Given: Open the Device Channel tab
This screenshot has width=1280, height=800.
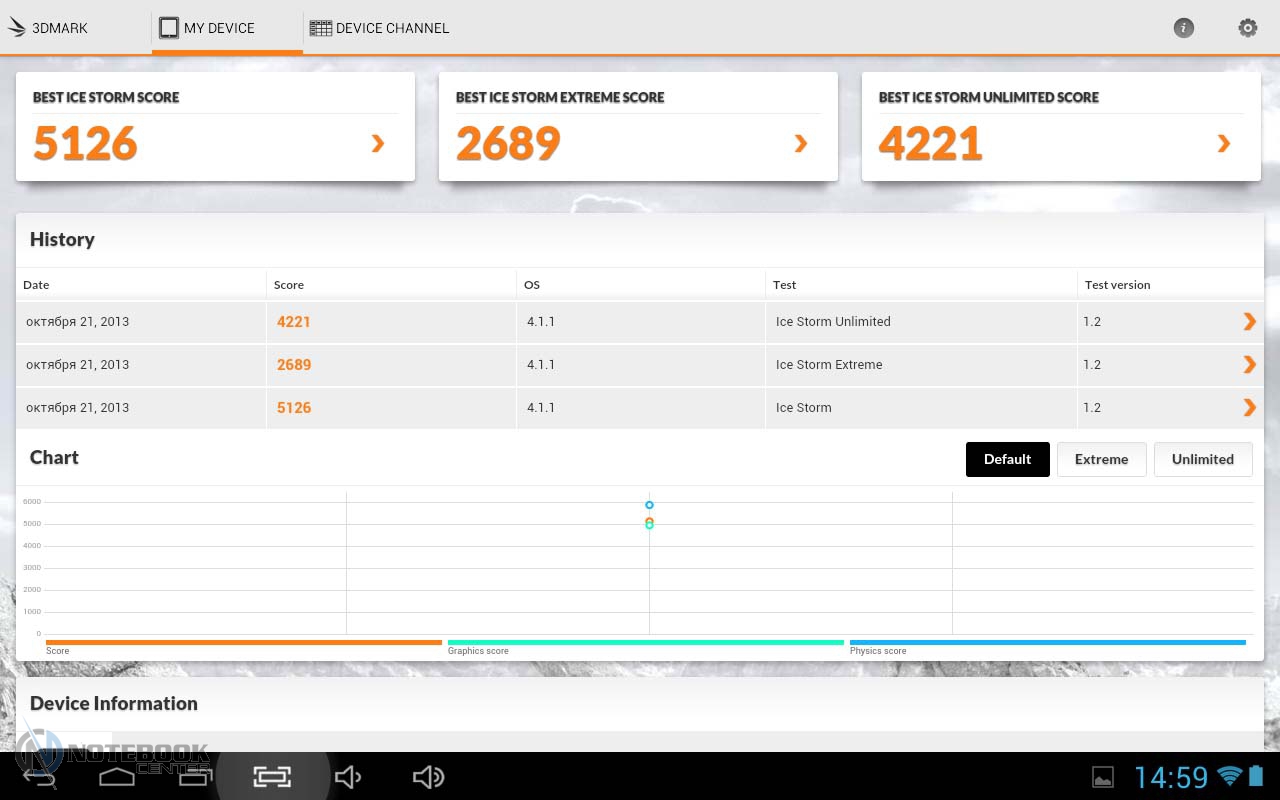Looking at the screenshot, I should [x=380, y=28].
